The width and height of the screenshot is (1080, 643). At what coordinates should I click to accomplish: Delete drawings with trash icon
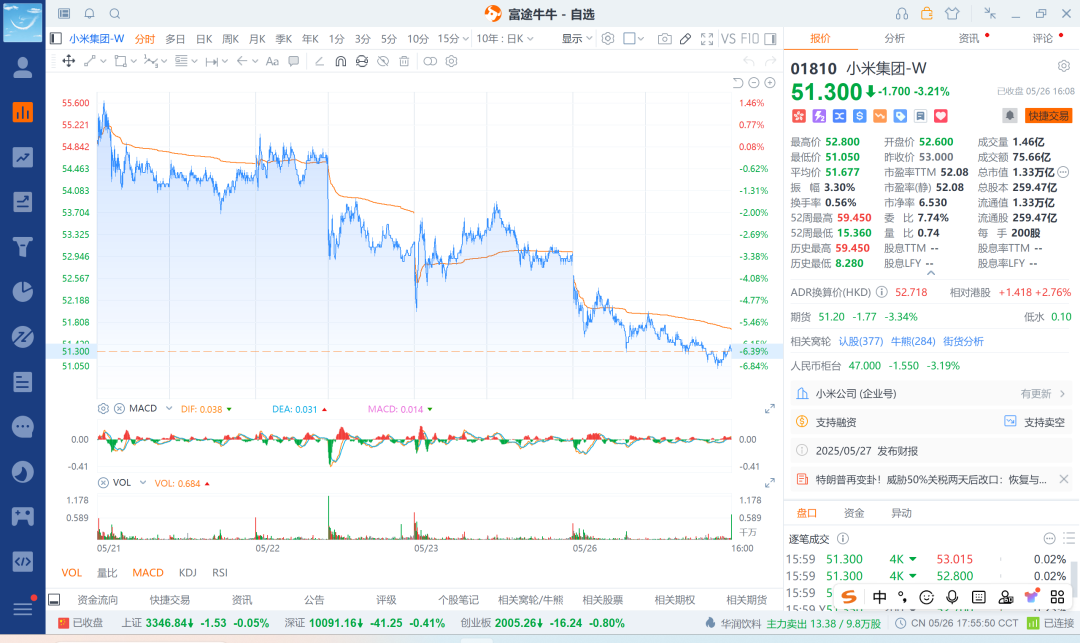coord(404,61)
